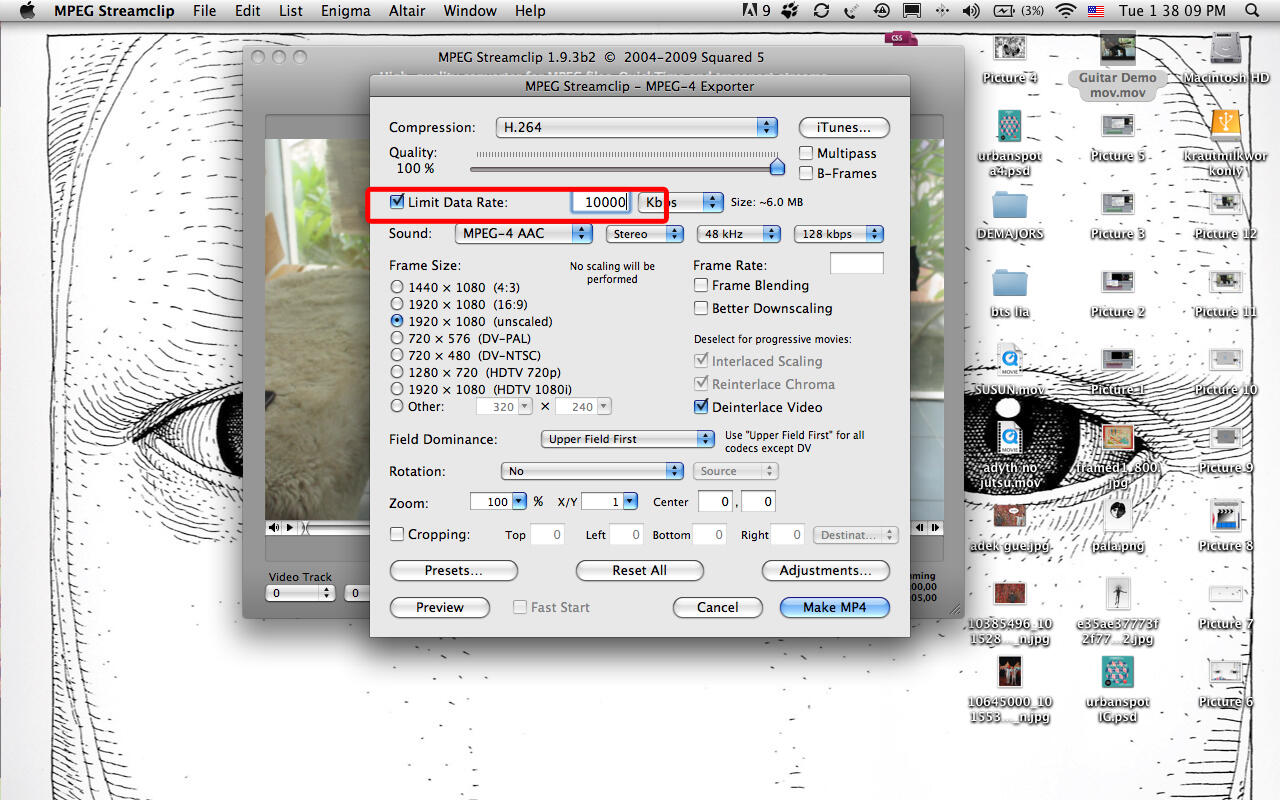Select the 720 × 576 (DV-PAL) frame size
Image resolution: width=1280 pixels, height=800 pixels.
397,338
